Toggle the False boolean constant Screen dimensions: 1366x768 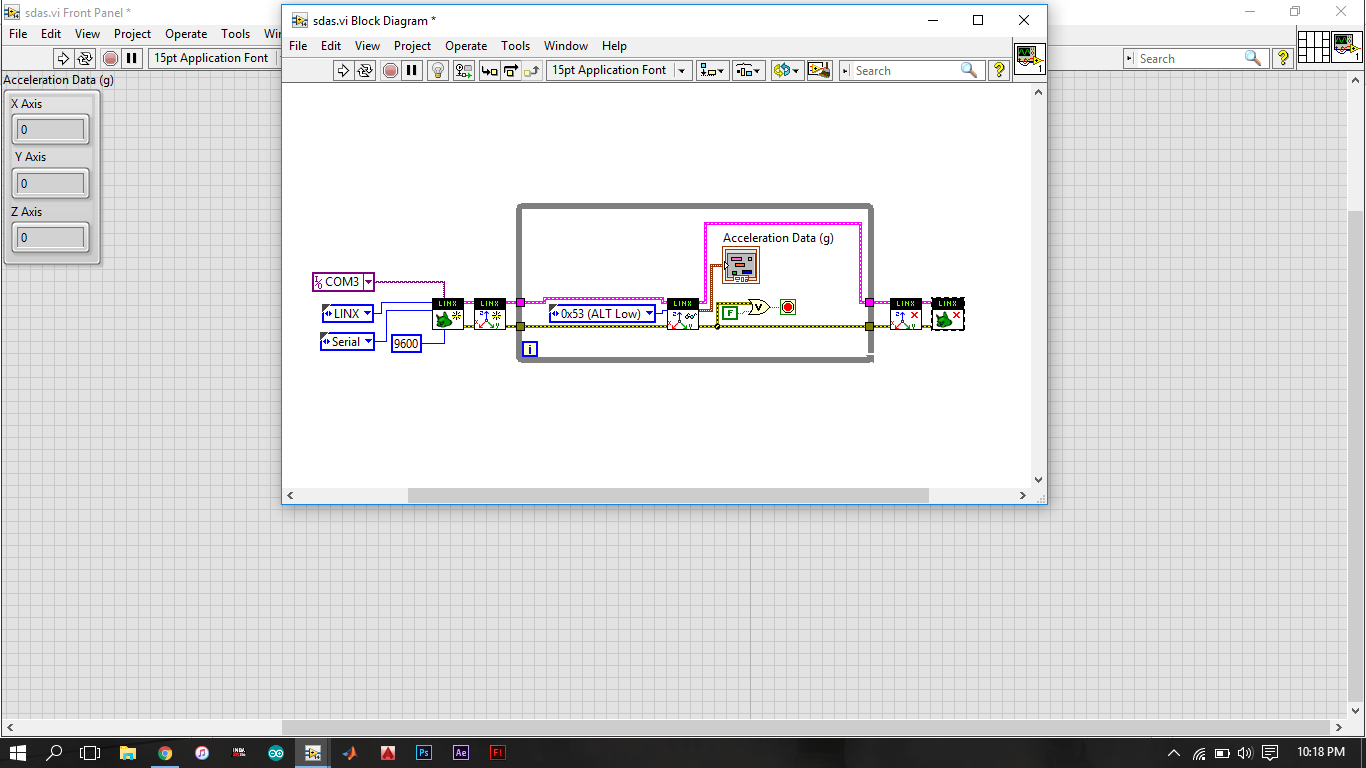tap(729, 312)
